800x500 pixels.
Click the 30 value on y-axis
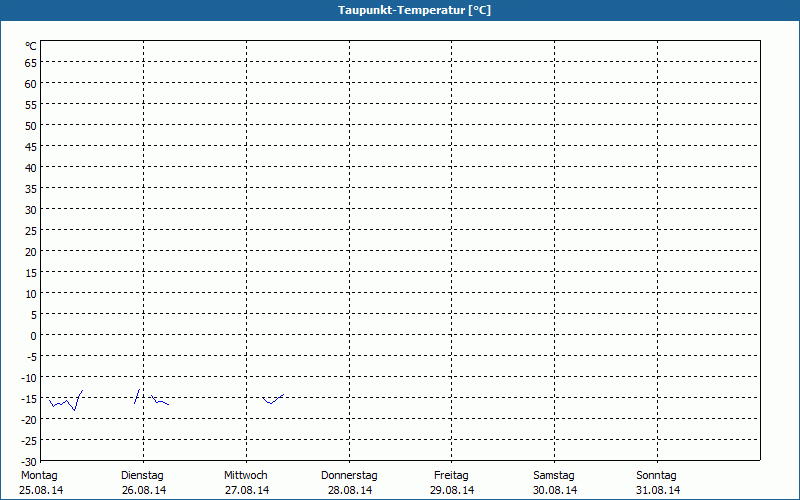31,210
